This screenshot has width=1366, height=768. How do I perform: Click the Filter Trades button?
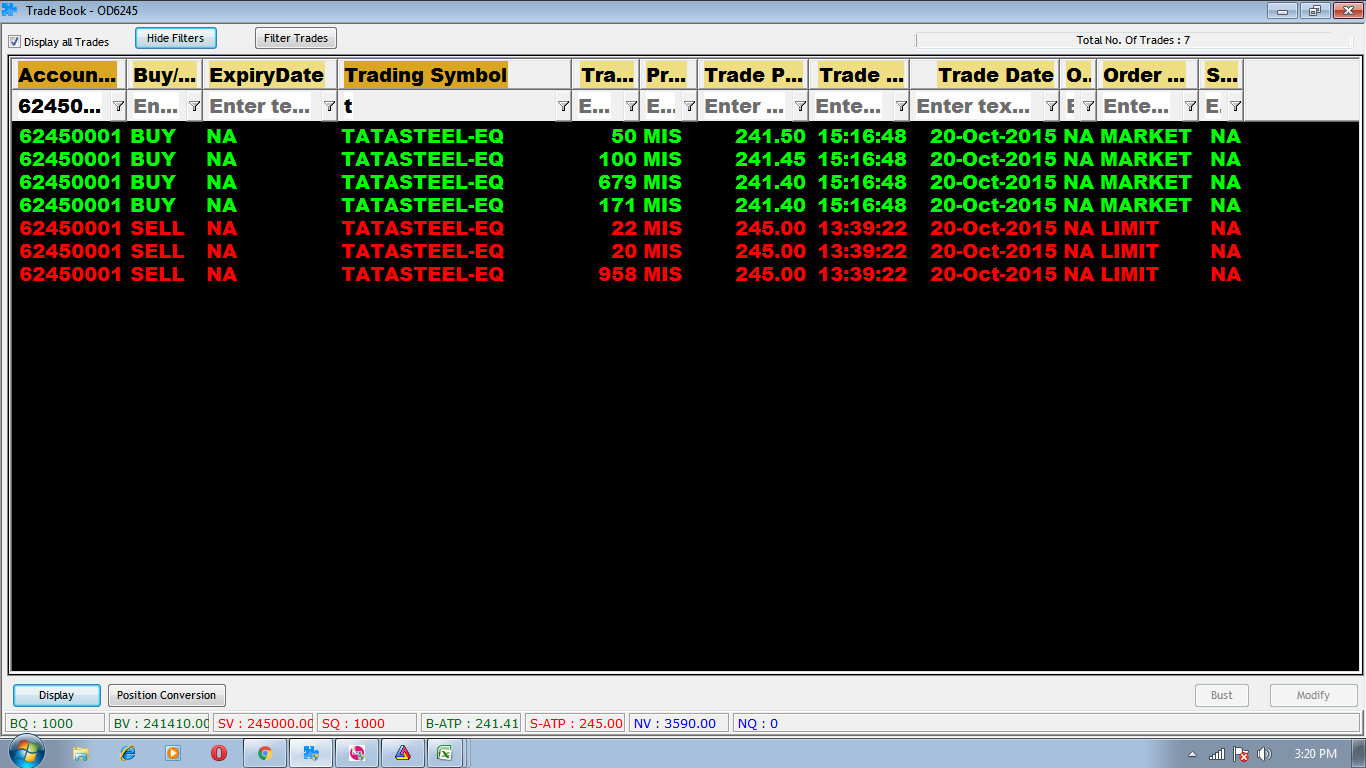(296, 38)
